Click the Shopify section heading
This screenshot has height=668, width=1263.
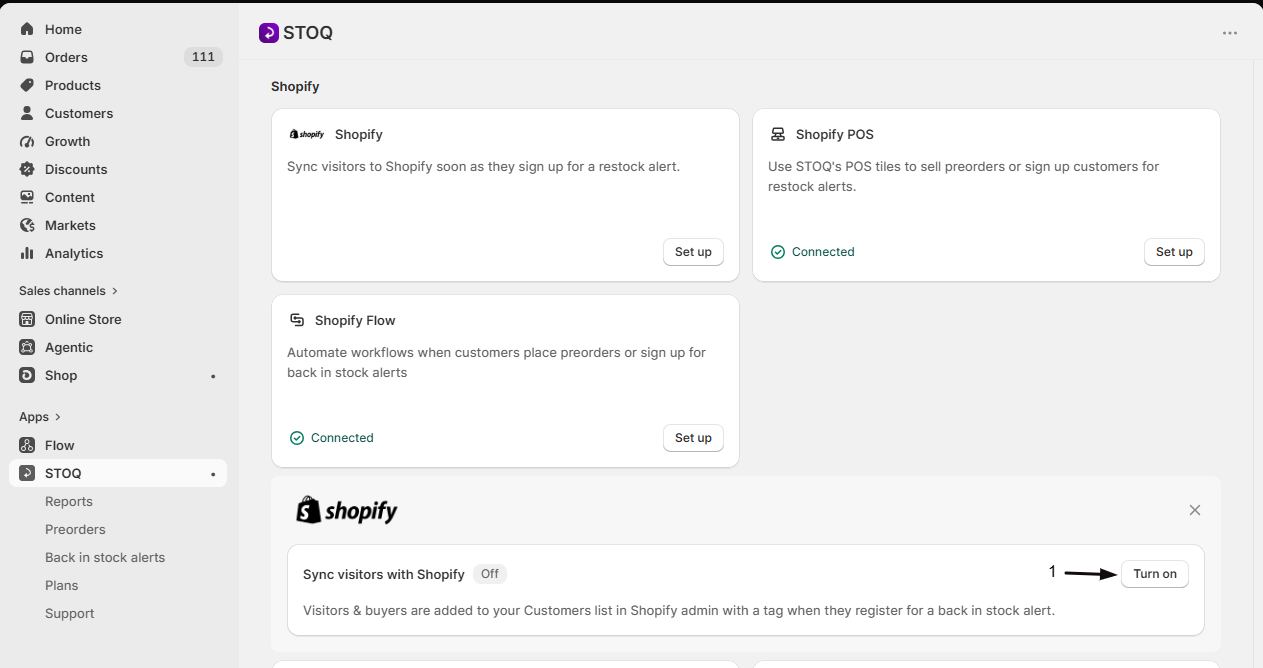pyautogui.click(x=295, y=87)
